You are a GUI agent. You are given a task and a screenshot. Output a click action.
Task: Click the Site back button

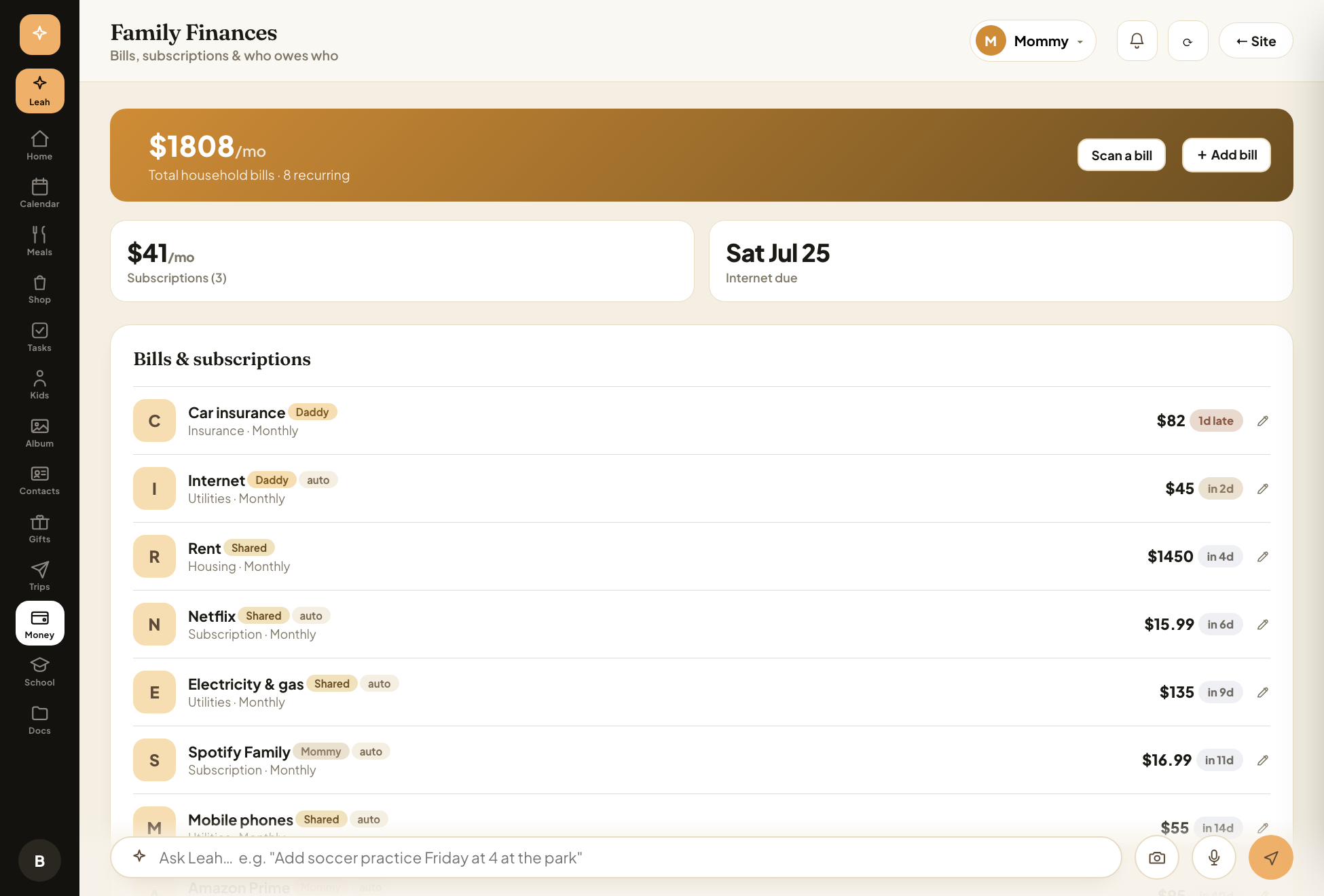tap(1255, 41)
